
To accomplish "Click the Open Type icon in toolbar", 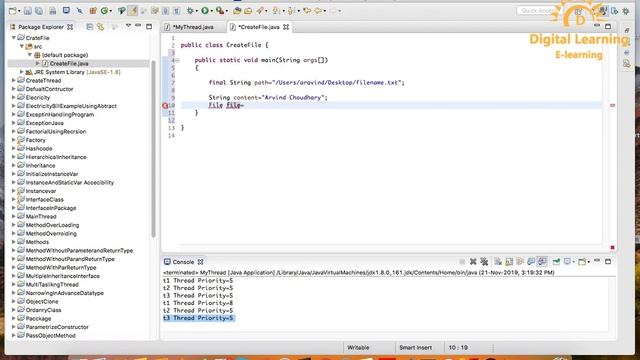I will pyautogui.click(x=237, y=11).
